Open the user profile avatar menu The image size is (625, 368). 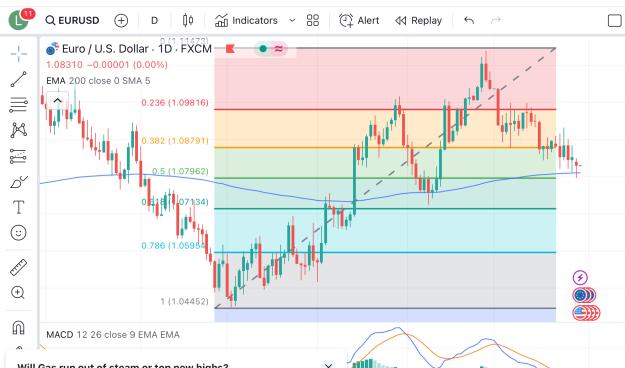[x=18, y=20]
